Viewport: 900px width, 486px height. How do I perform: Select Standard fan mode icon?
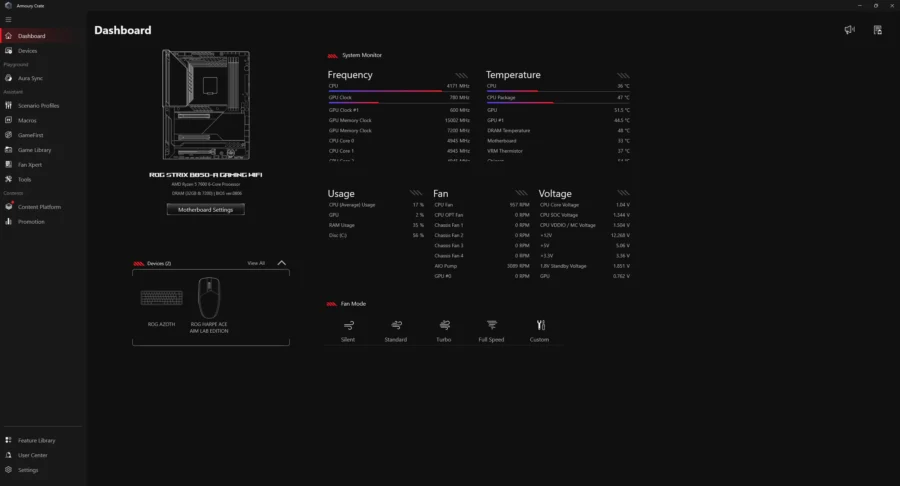(x=396, y=325)
